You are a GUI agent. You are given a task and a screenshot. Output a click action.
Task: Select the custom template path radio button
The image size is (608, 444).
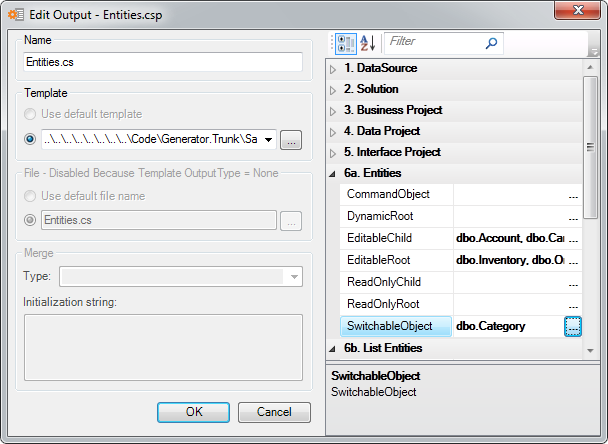point(30,139)
